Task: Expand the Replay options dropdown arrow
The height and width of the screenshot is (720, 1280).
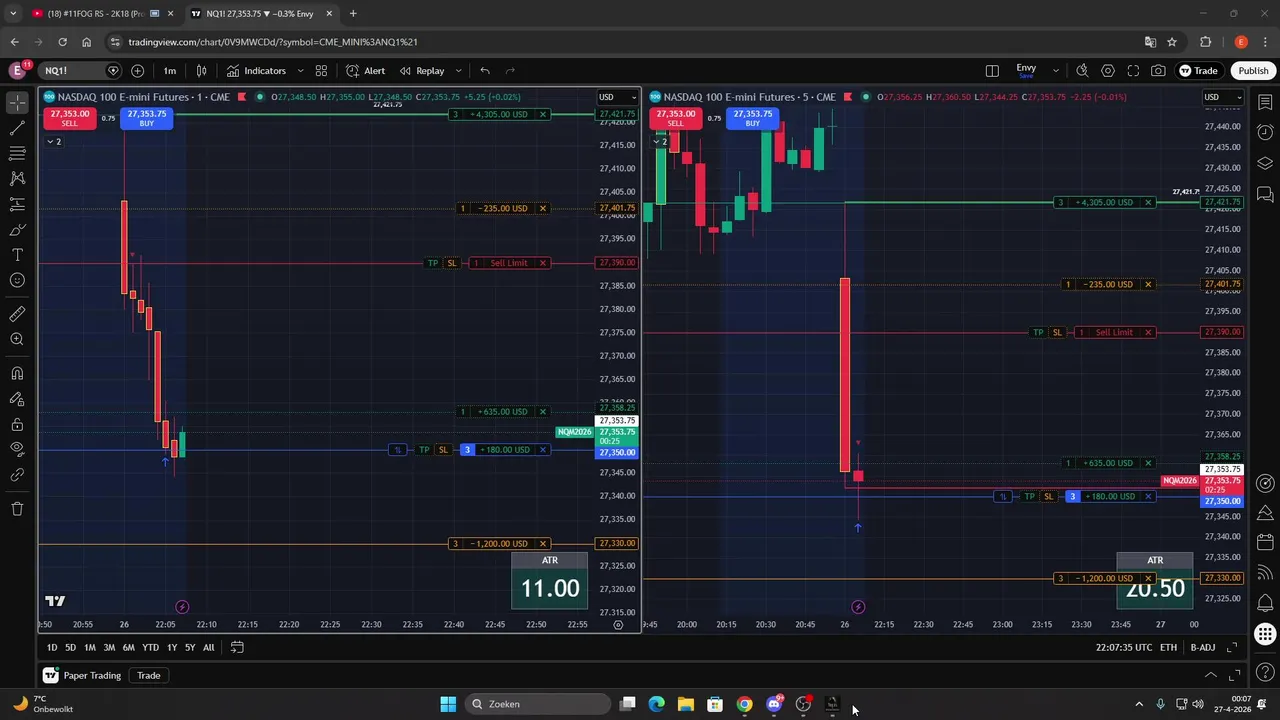Action: pyautogui.click(x=458, y=71)
